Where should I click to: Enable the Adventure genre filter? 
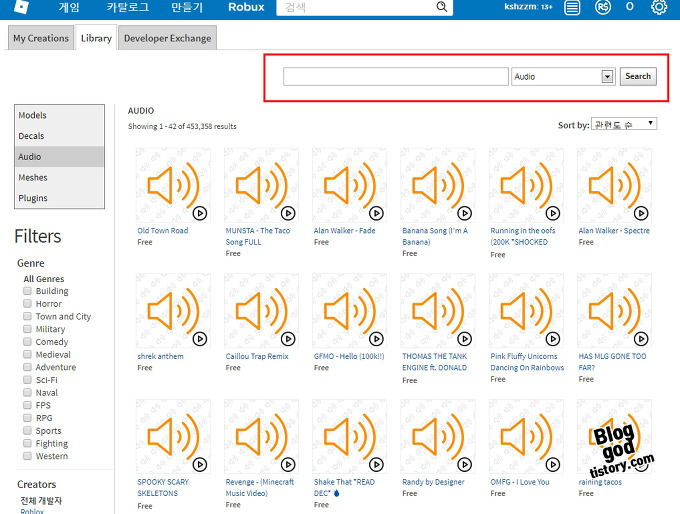coord(27,367)
